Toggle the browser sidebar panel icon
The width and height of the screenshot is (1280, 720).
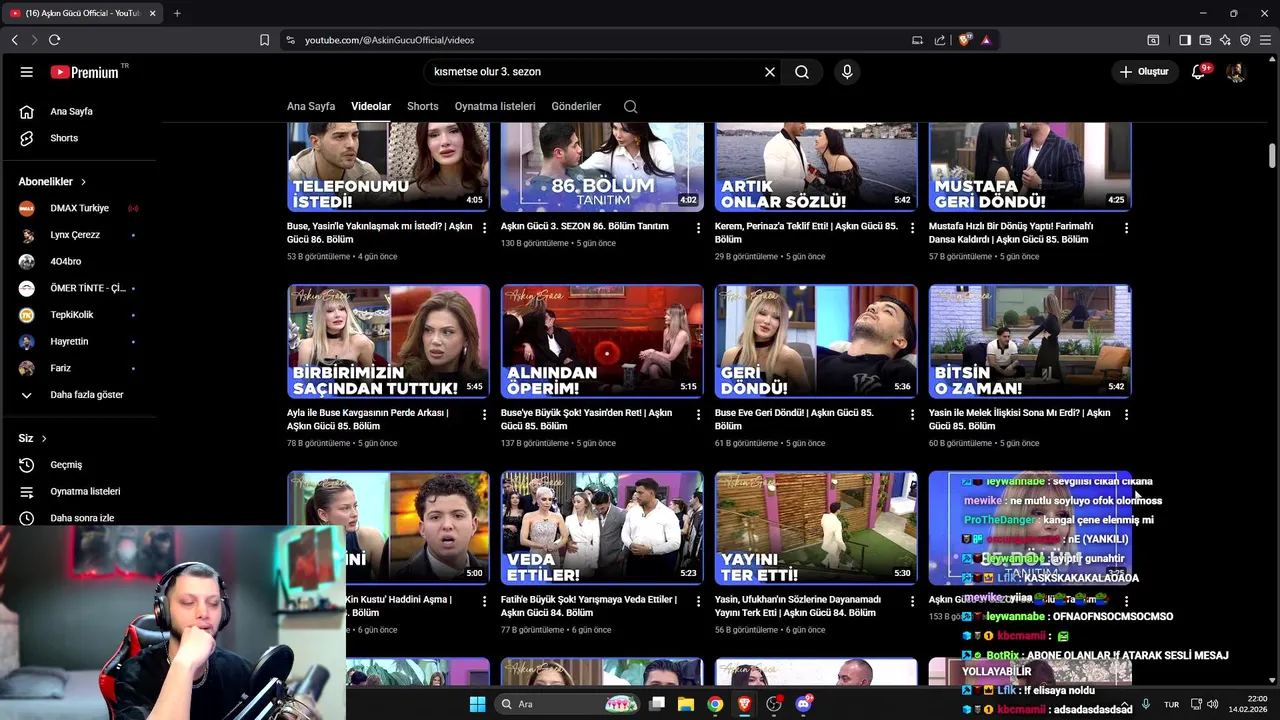click(x=1185, y=40)
